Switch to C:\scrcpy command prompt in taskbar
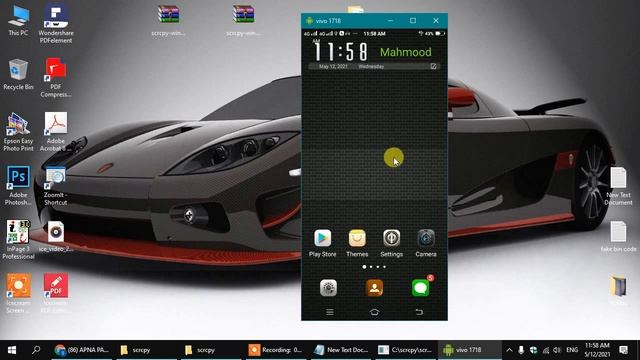Viewport: 640px width, 360px height. pos(405,350)
